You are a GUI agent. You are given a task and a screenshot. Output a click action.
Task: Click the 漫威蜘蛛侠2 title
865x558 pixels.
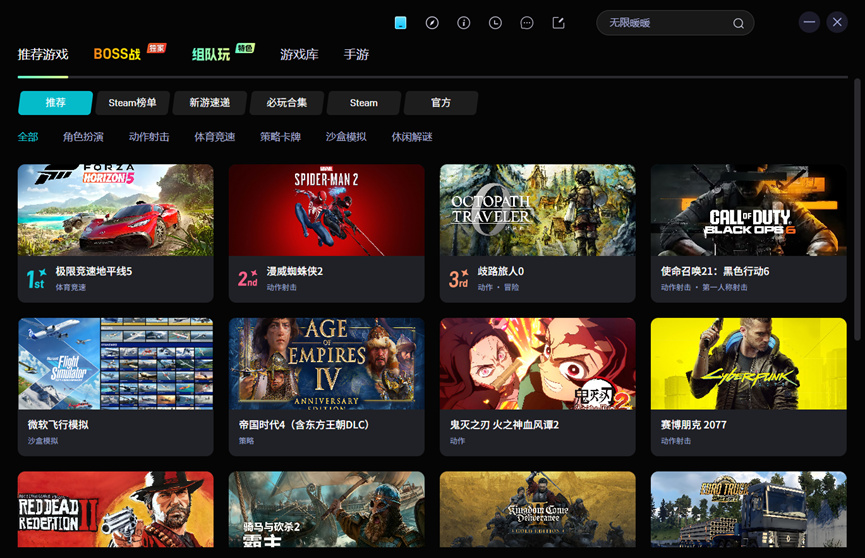295,271
